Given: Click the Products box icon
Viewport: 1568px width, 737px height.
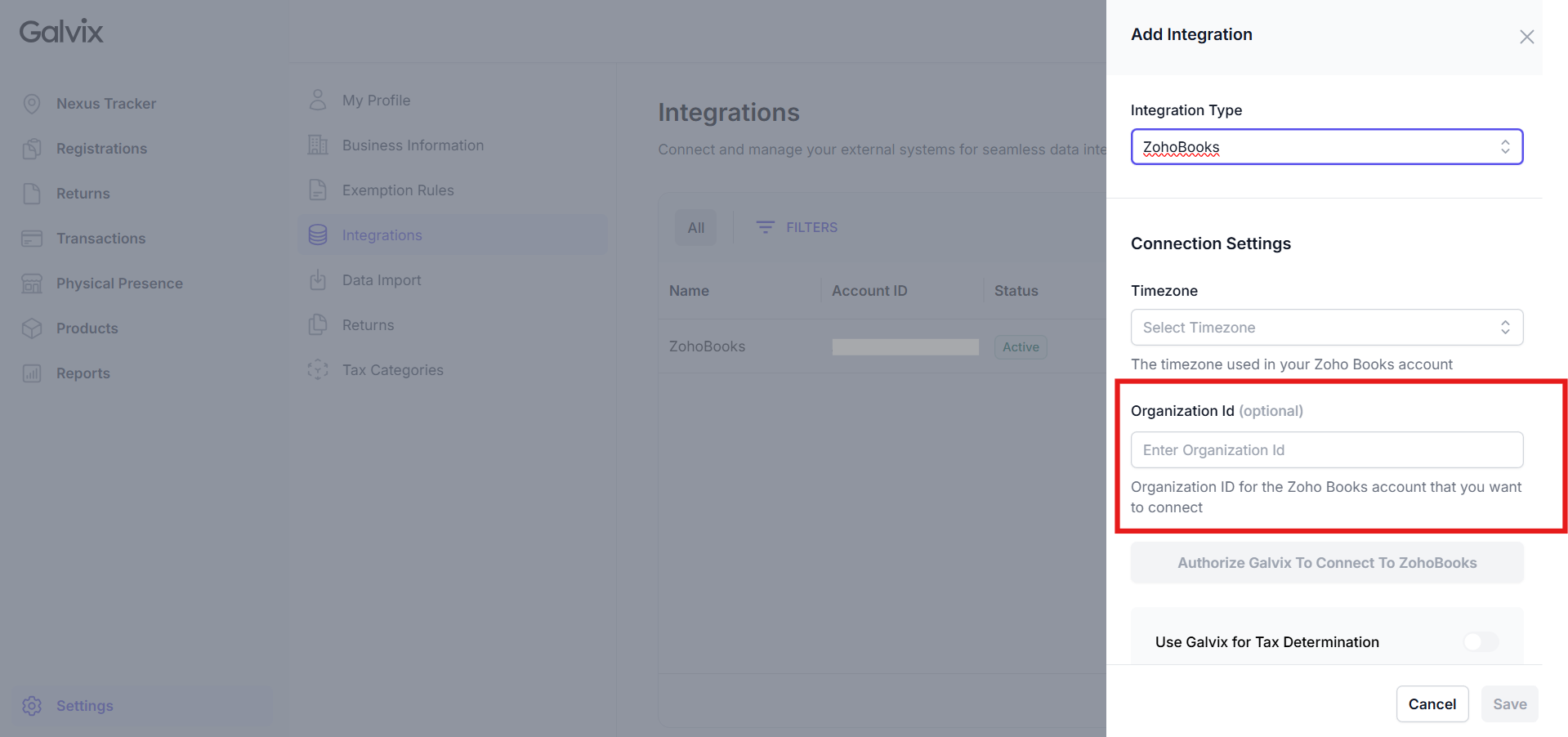Looking at the screenshot, I should (x=32, y=328).
